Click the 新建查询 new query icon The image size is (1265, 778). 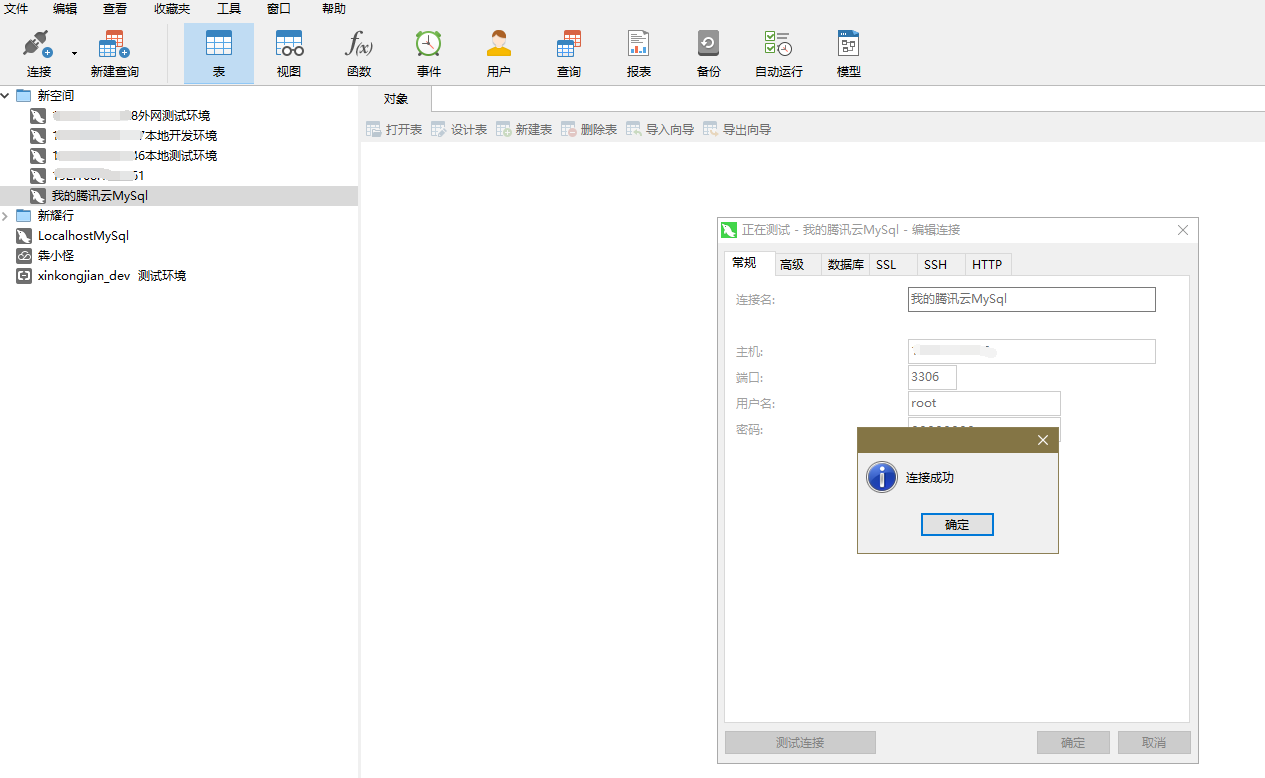[114, 53]
